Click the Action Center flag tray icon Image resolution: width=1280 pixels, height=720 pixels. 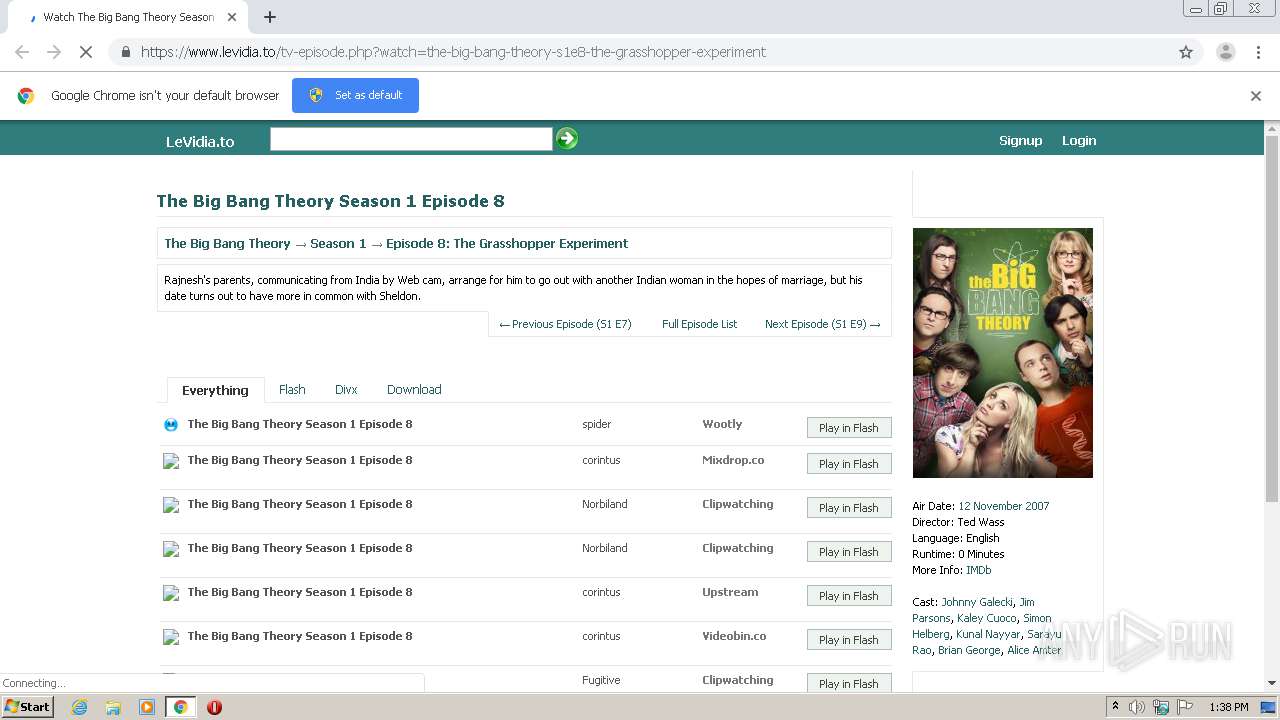point(1185,707)
